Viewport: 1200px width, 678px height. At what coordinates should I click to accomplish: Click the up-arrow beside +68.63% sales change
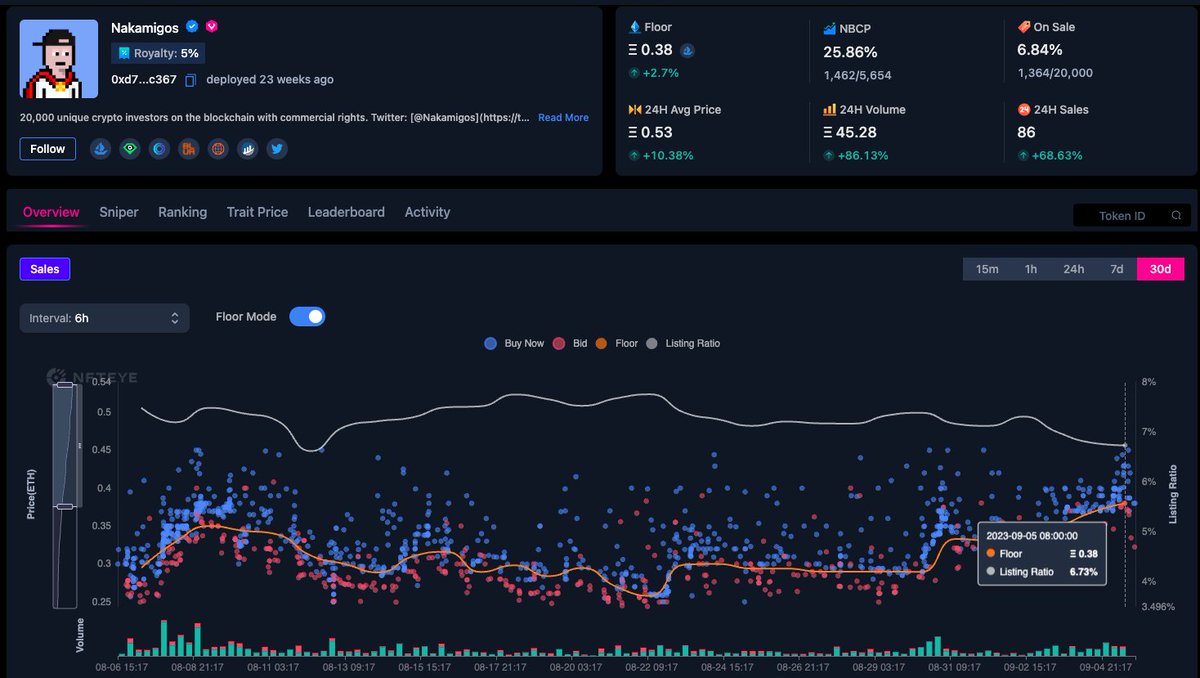1023,155
